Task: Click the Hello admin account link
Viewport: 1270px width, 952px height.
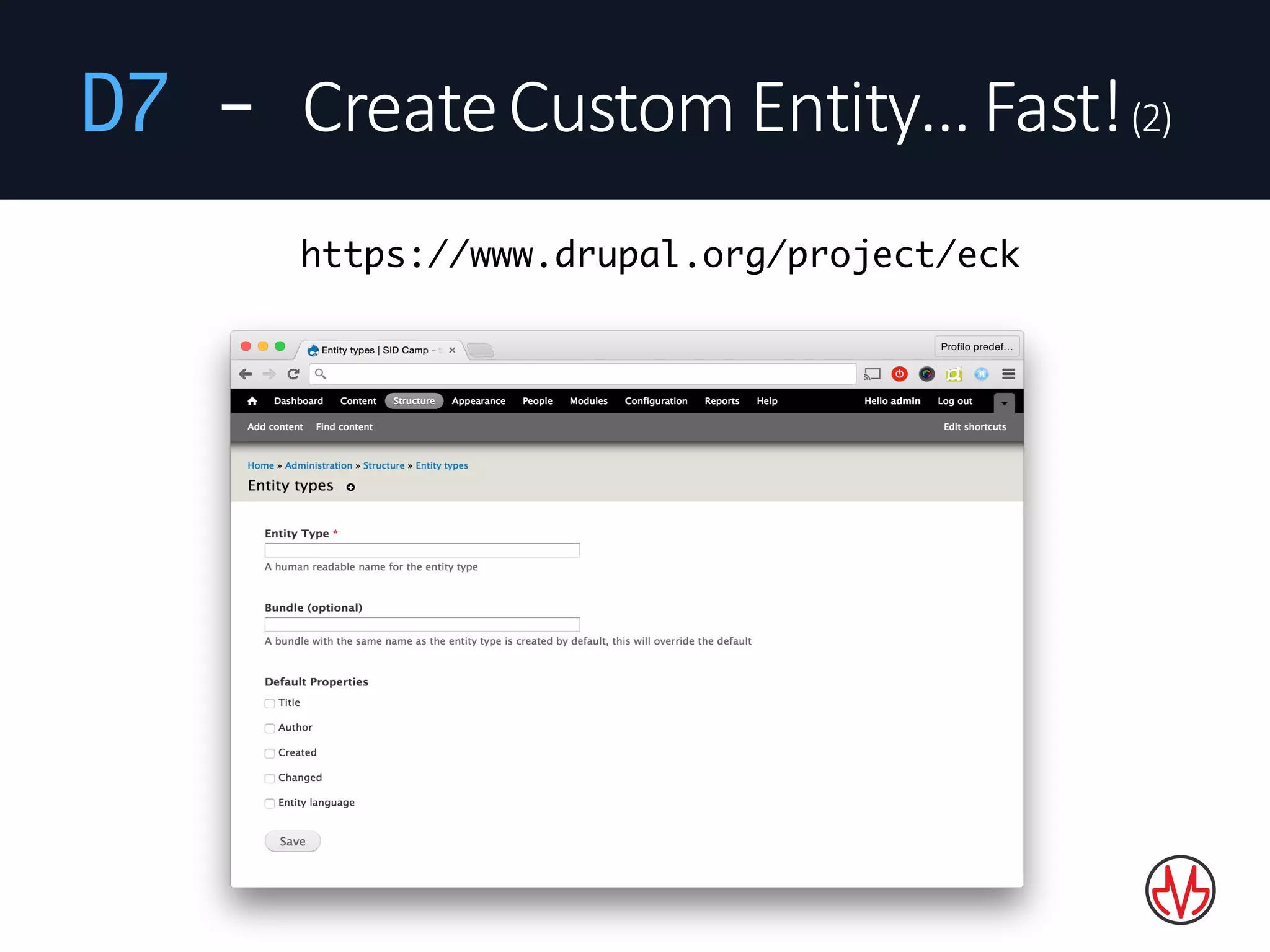Action: pyautogui.click(x=892, y=401)
